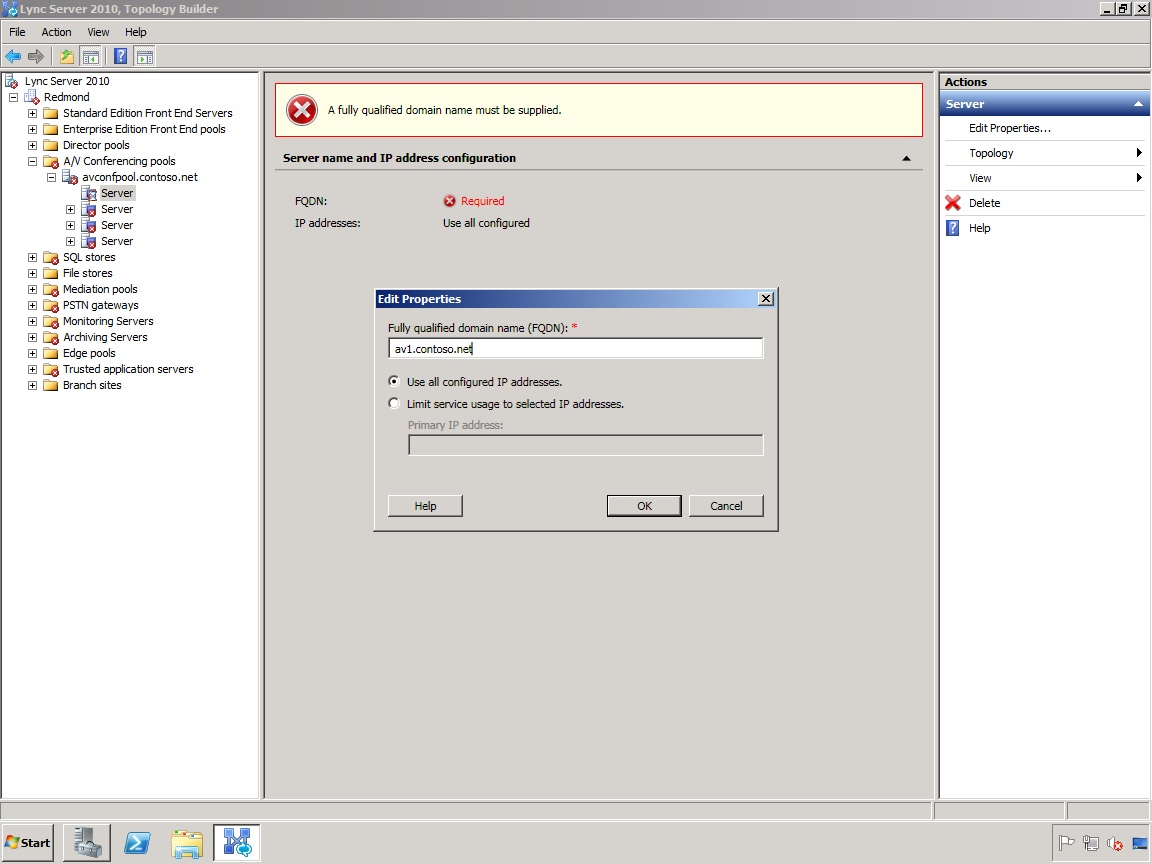Click the Action Center flag tray icon

pyautogui.click(x=1067, y=843)
